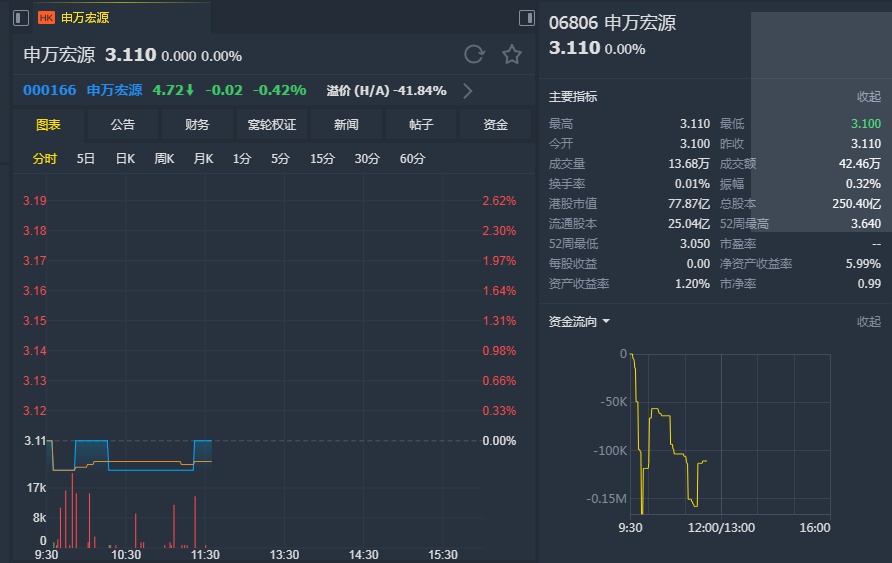
Task: Click the 2.62% percent axis label
Action: pos(499,201)
